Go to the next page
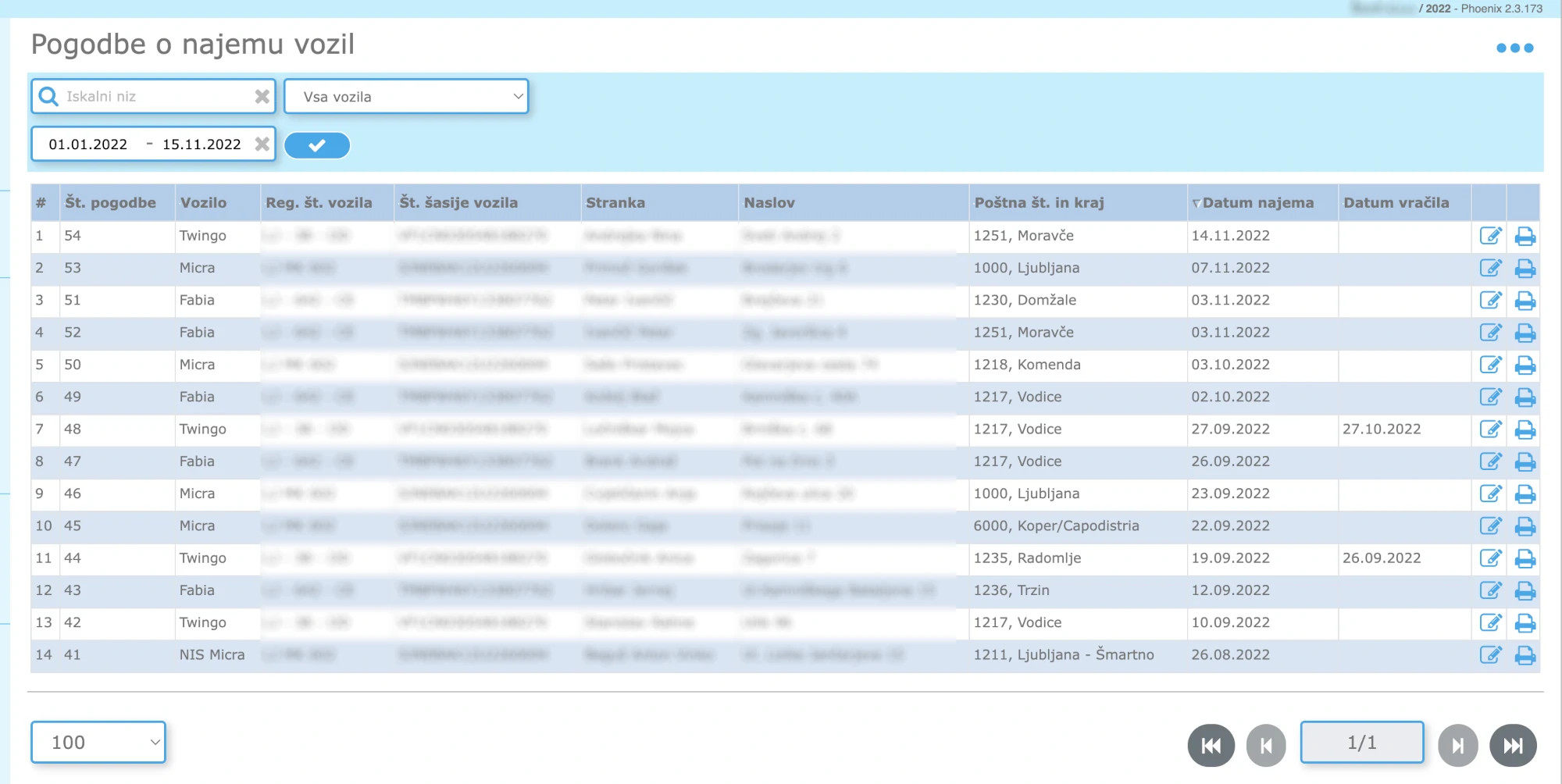 tap(1457, 746)
